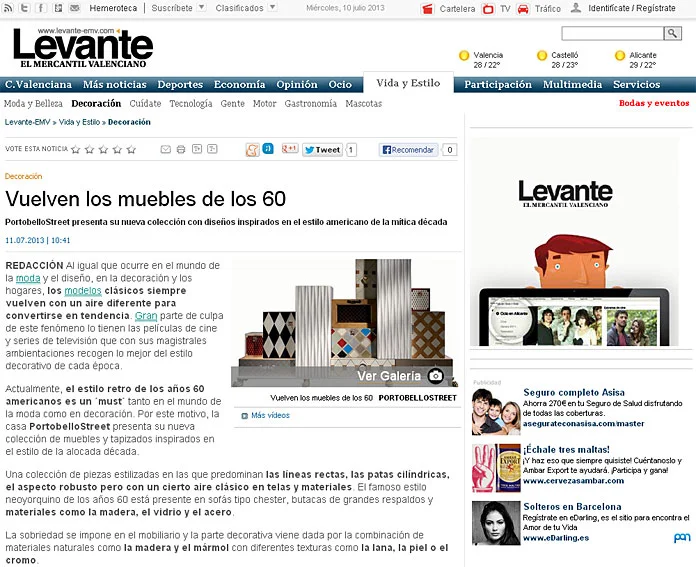Screen dimensions: 696x567
Task: Open the Tecnología subsection
Action: pyautogui.click(x=191, y=103)
